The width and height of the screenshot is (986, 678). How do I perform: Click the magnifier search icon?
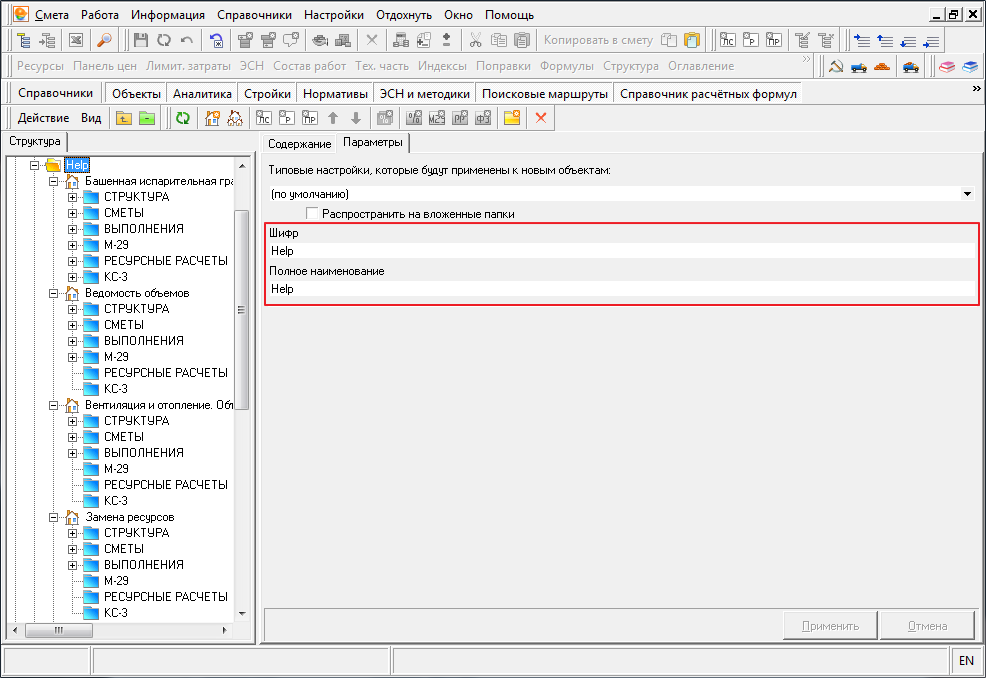tap(104, 40)
